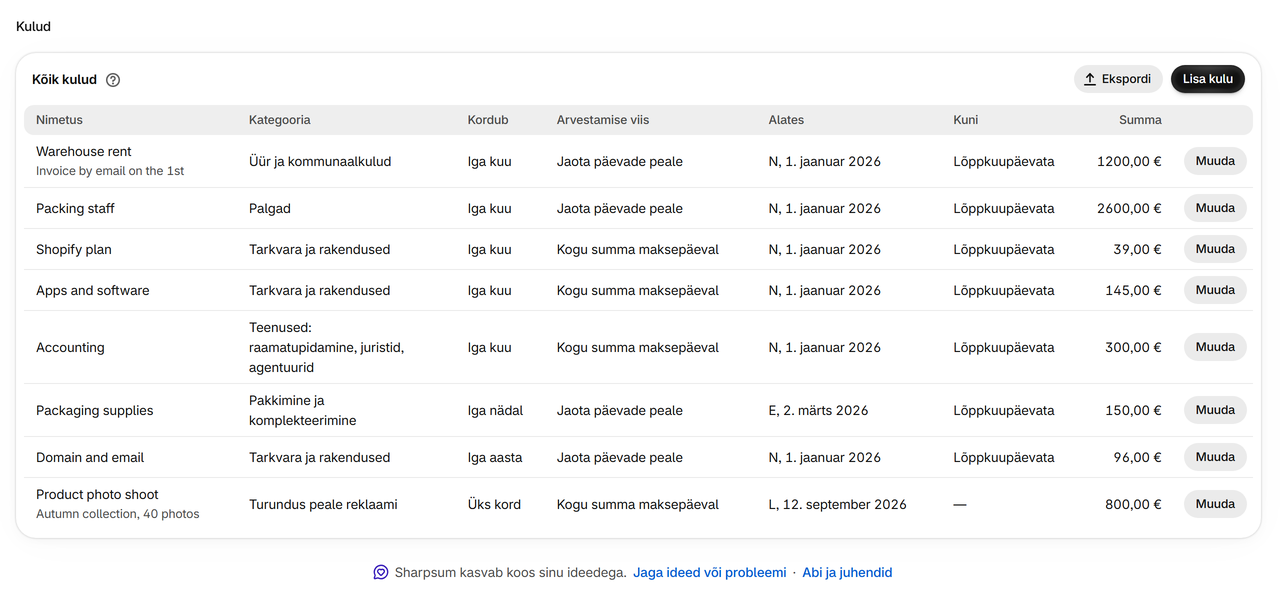Click the E, 2. märts 2026 date
The height and width of the screenshot is (606, 1280).
pyautogui.click(x=819, y=410)
